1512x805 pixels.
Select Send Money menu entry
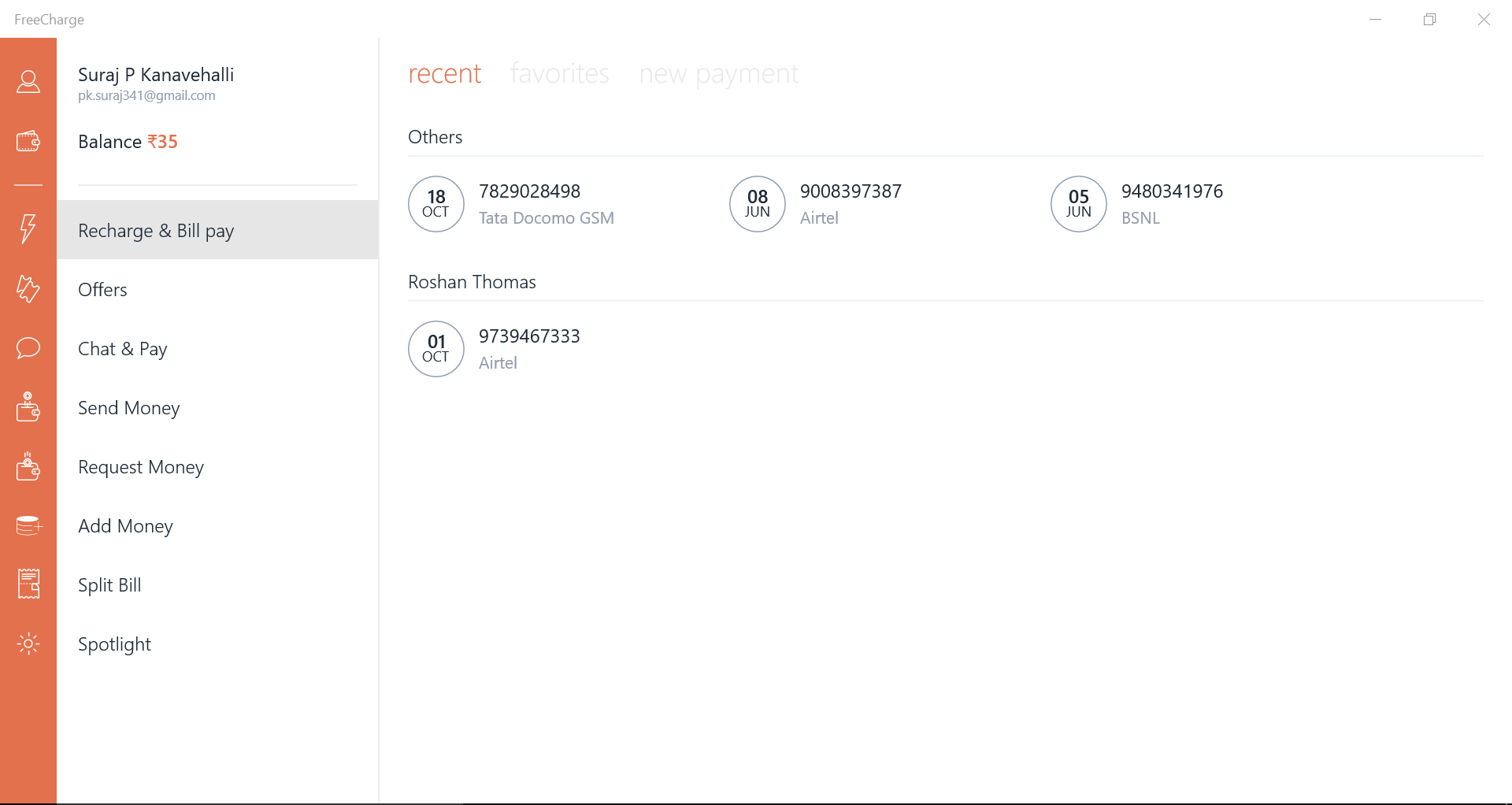(217, 407)
